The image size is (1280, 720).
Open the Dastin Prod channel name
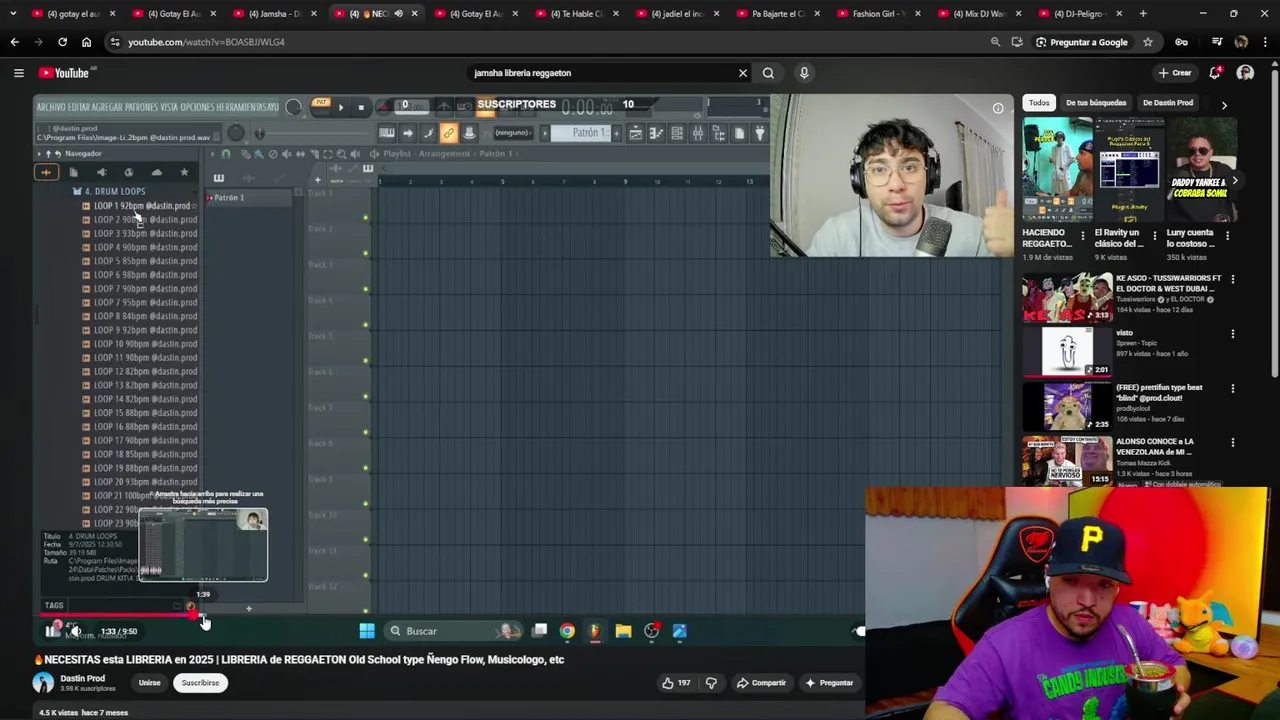pos(82,678)
